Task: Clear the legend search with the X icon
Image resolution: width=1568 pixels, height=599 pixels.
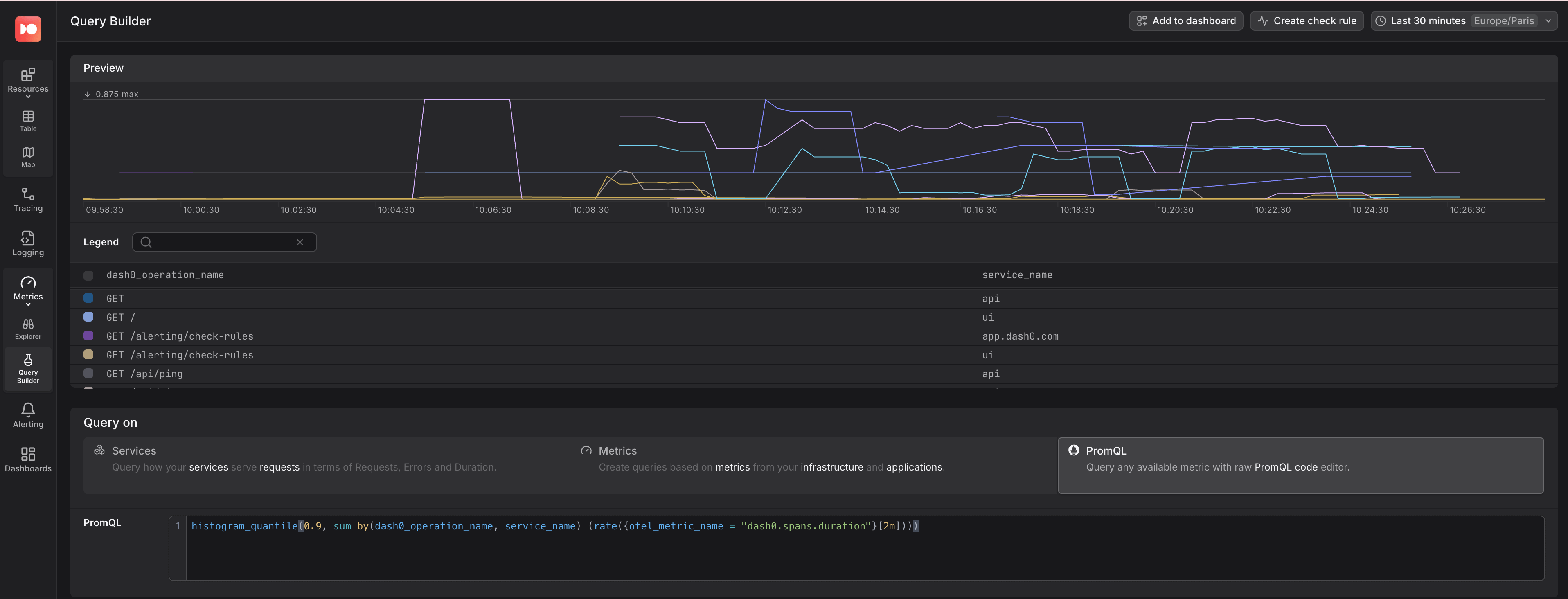Action: click(x=300, y=242)
